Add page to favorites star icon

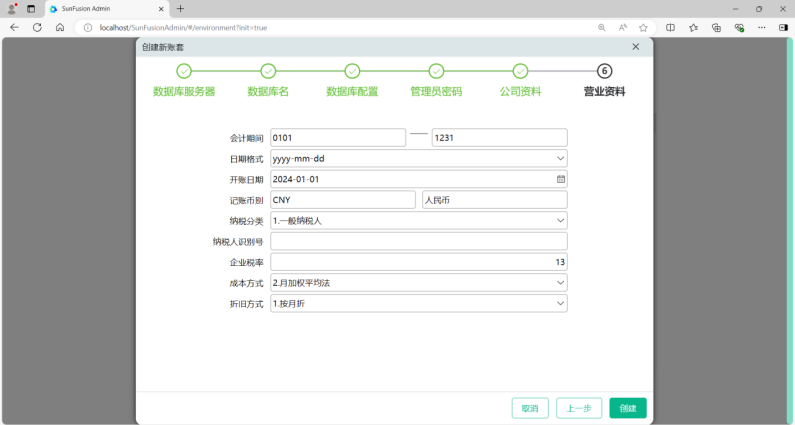pyautogui.click(x=643, y=28)
